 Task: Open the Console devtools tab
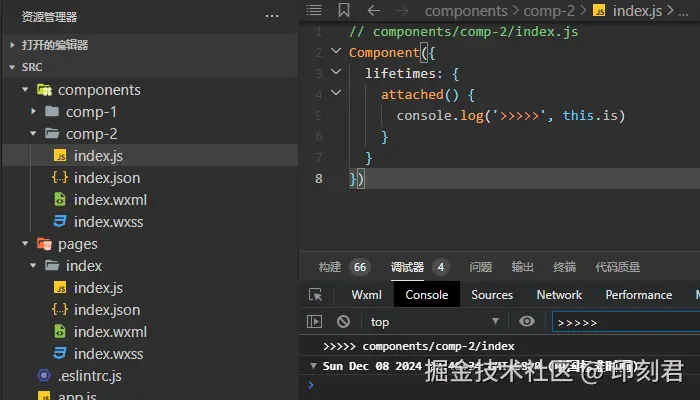click(x=427, y=295)
